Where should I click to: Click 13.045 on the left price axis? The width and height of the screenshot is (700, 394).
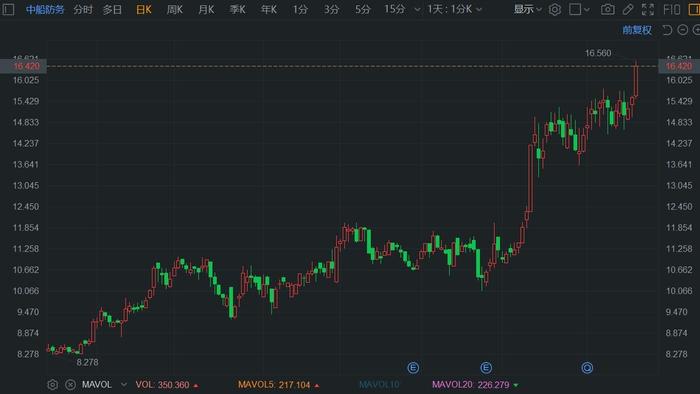[26, 186]
